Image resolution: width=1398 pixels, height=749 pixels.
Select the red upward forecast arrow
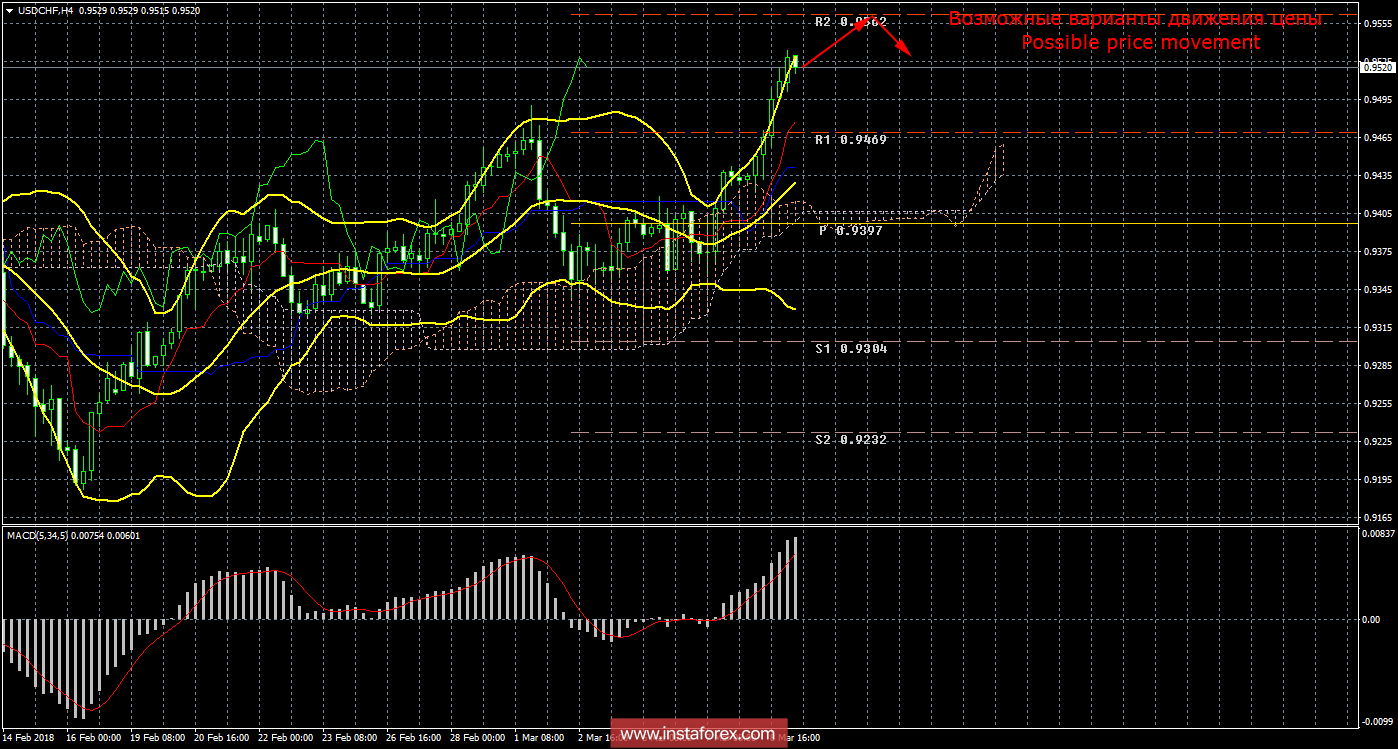[x=835, y=45]
